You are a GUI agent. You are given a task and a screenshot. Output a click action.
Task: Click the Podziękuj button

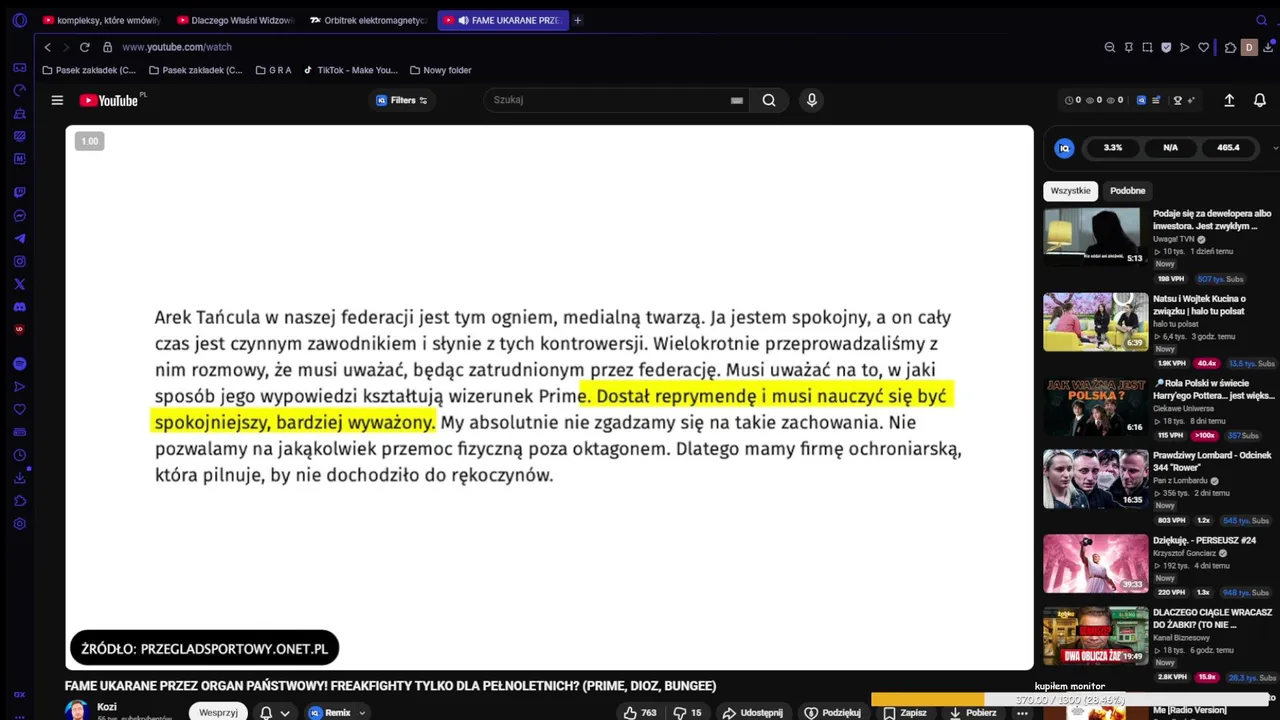832,713
